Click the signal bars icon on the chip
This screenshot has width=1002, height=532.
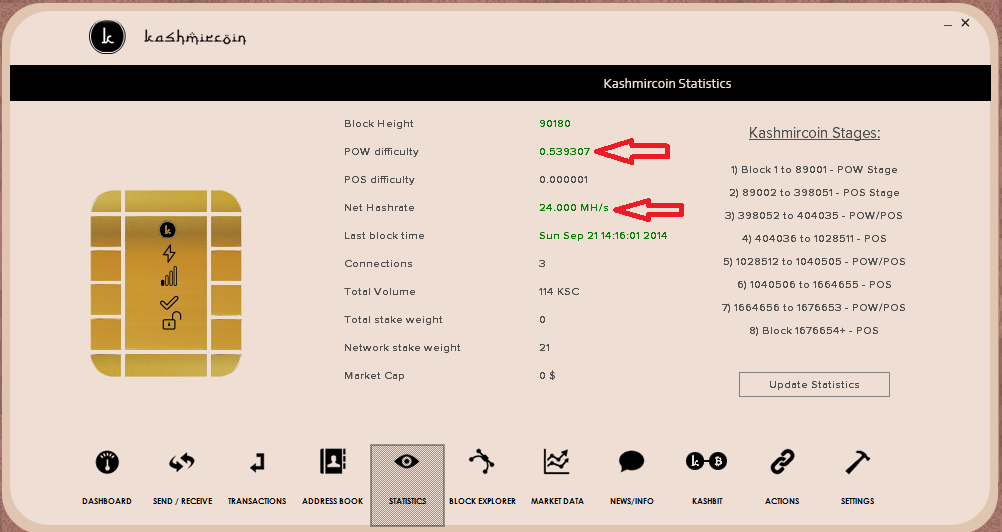point(169,277)
